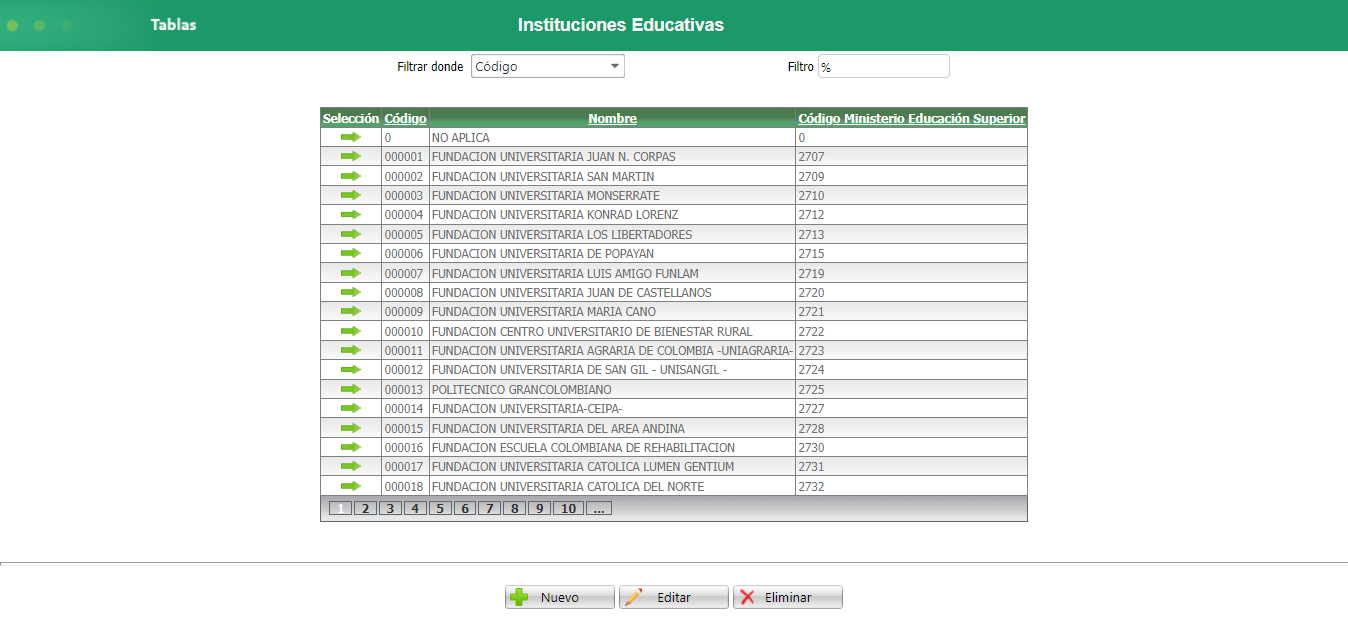The image size is (1348, 644).
Task: Go to page 6
Action: (x=464, y=508)
